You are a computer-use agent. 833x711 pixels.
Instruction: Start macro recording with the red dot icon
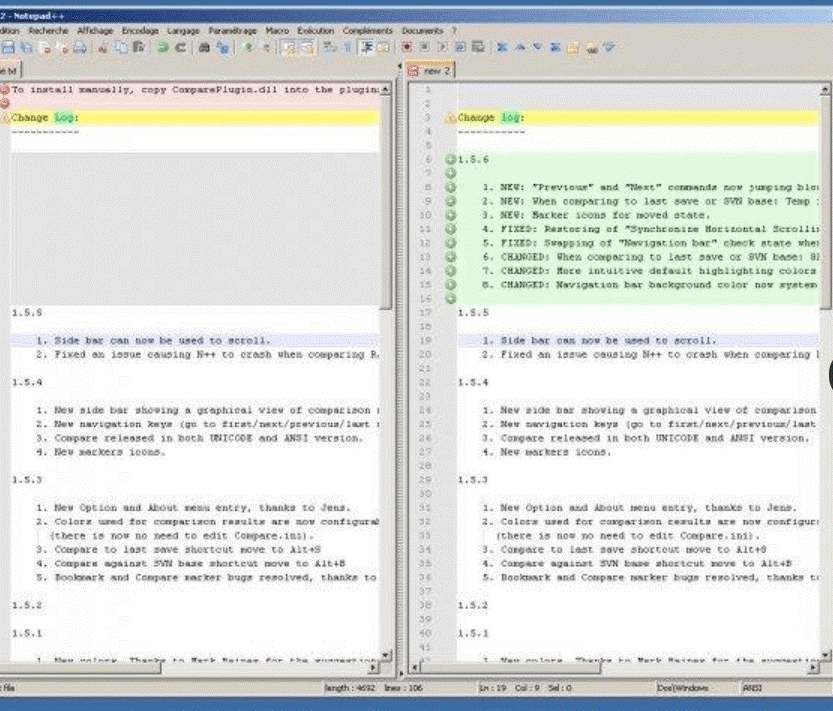[407, 47]
